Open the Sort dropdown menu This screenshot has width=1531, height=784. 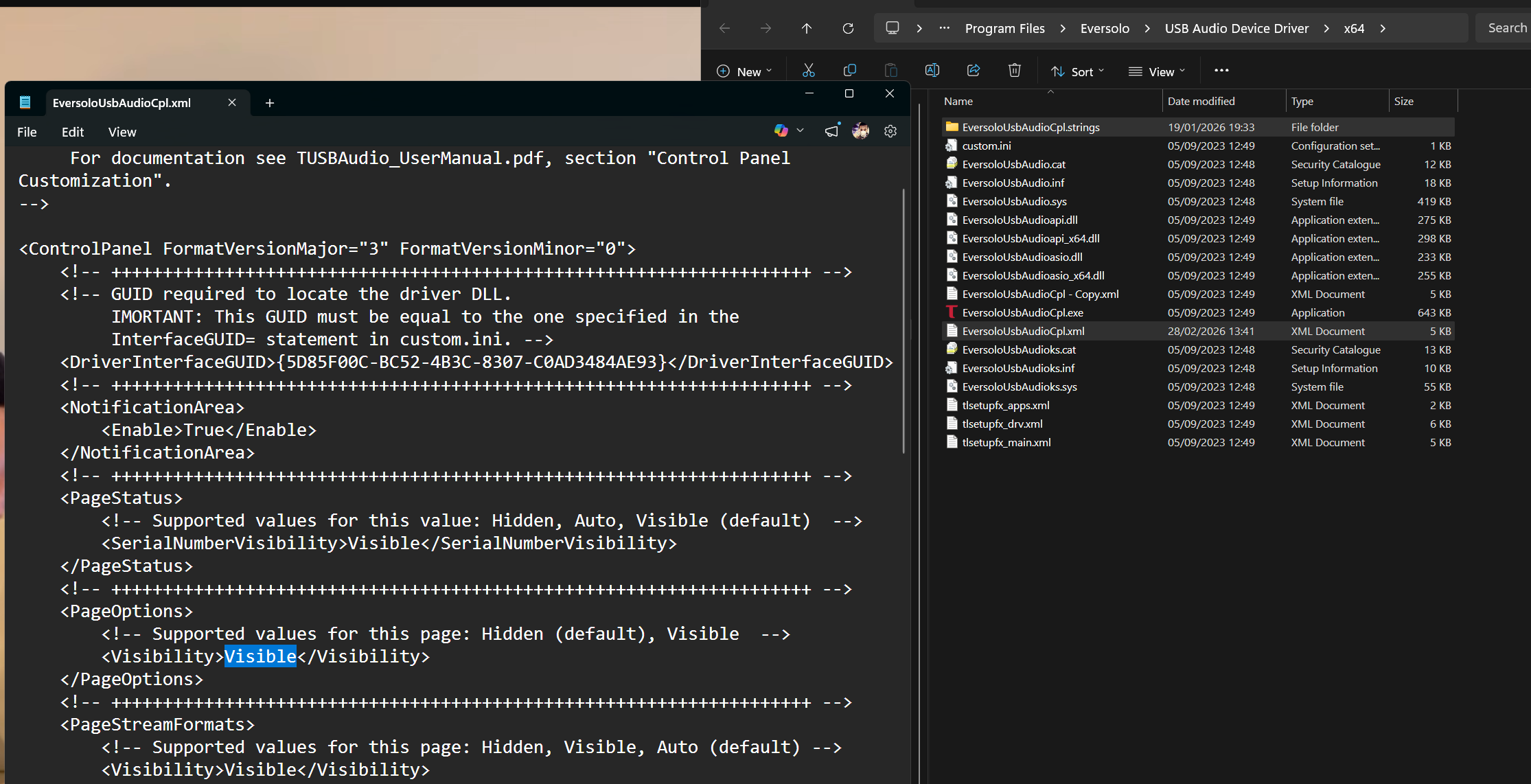[x=1078, y=71]
